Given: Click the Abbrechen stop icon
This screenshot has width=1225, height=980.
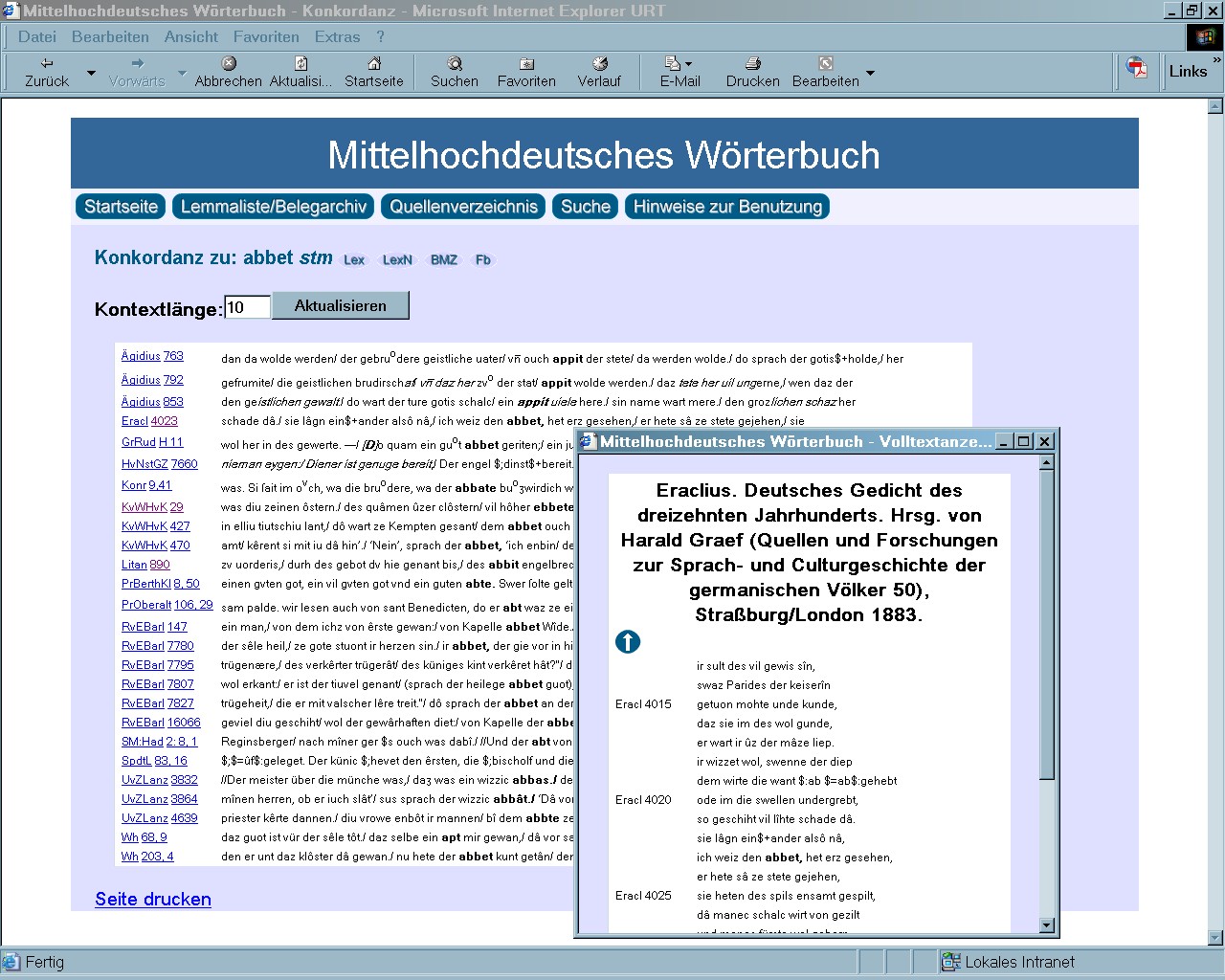Looking at the screenshot, I should (229, 63).
